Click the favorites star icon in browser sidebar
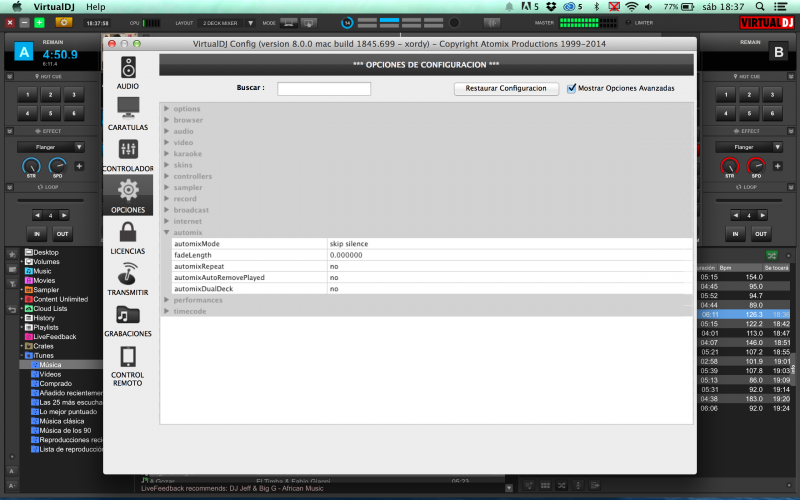800x500 pixels. coord(12,254)
